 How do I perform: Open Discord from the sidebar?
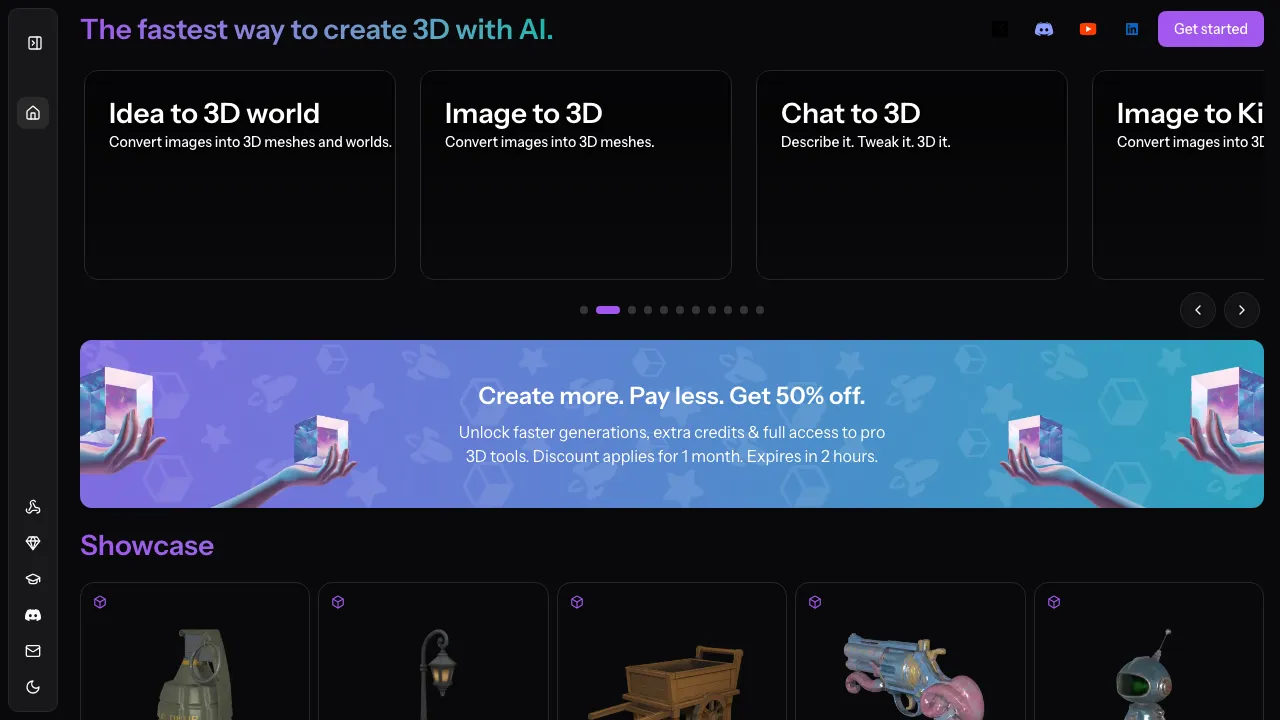pos(33,615)
